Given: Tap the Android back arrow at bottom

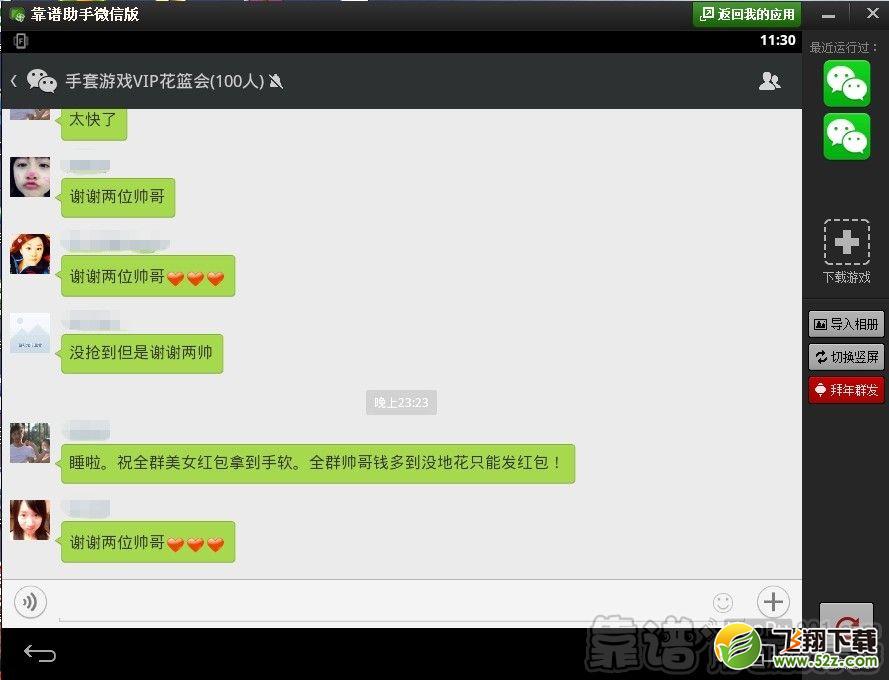Looking at the screenshot, I should pyautogui.click(x=40, y=653).
